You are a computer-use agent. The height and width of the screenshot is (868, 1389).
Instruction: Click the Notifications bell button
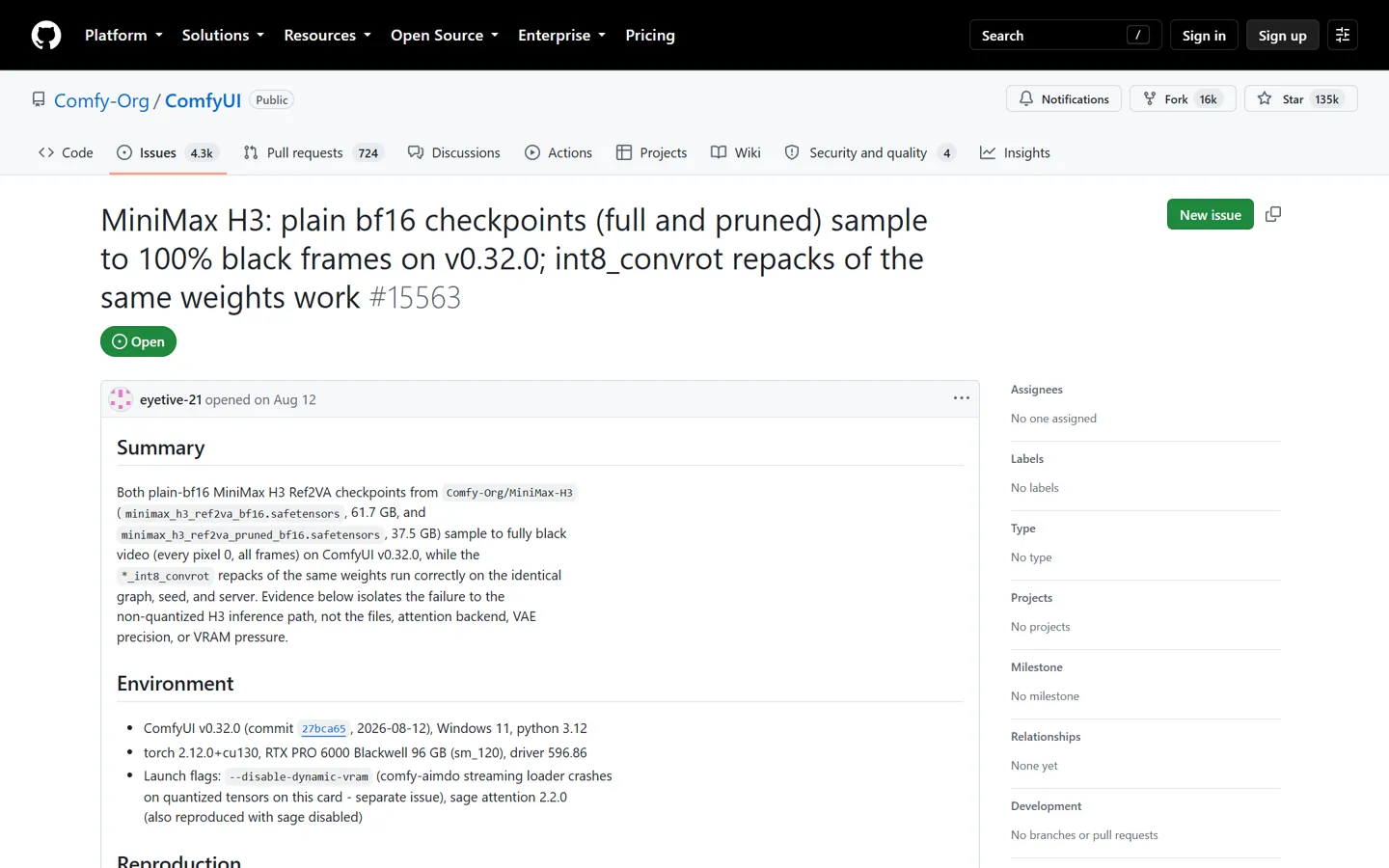(x=1064, y=99)
